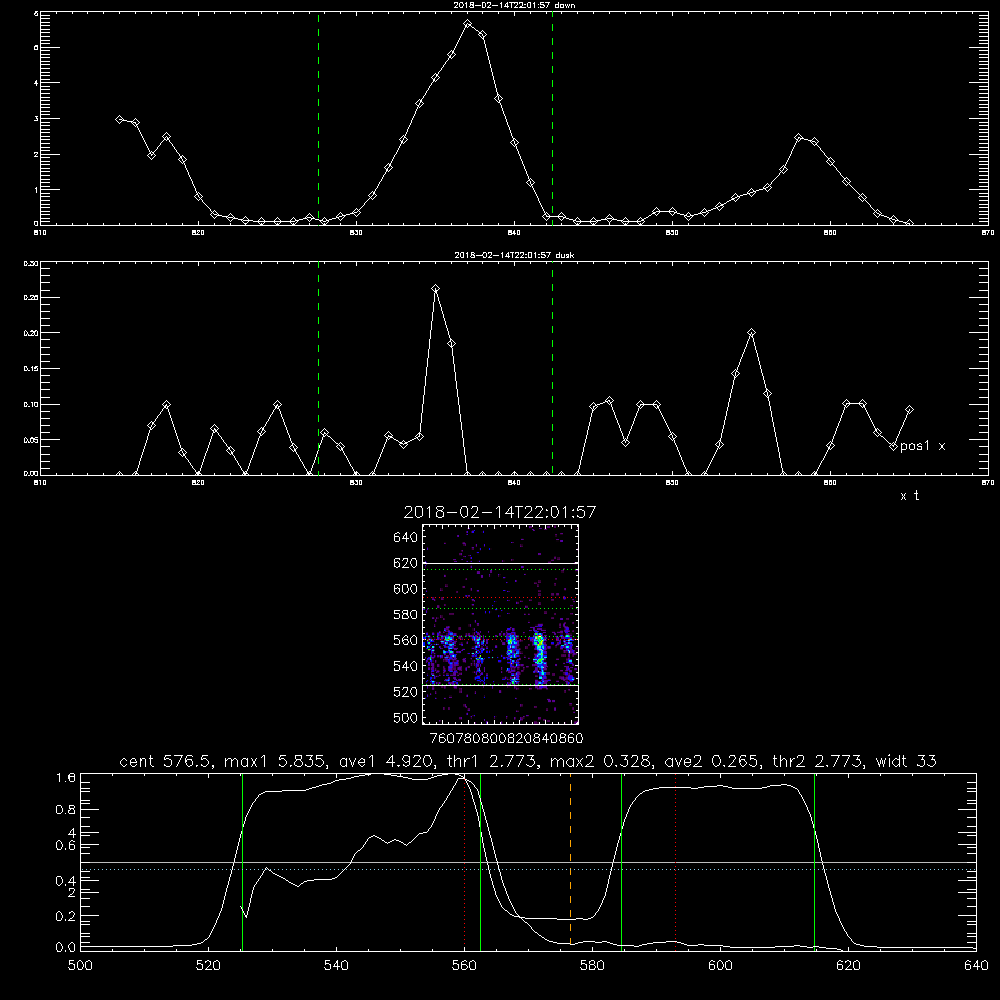Click the '0.10' label on dusk plot y-axis

[31, 404]
